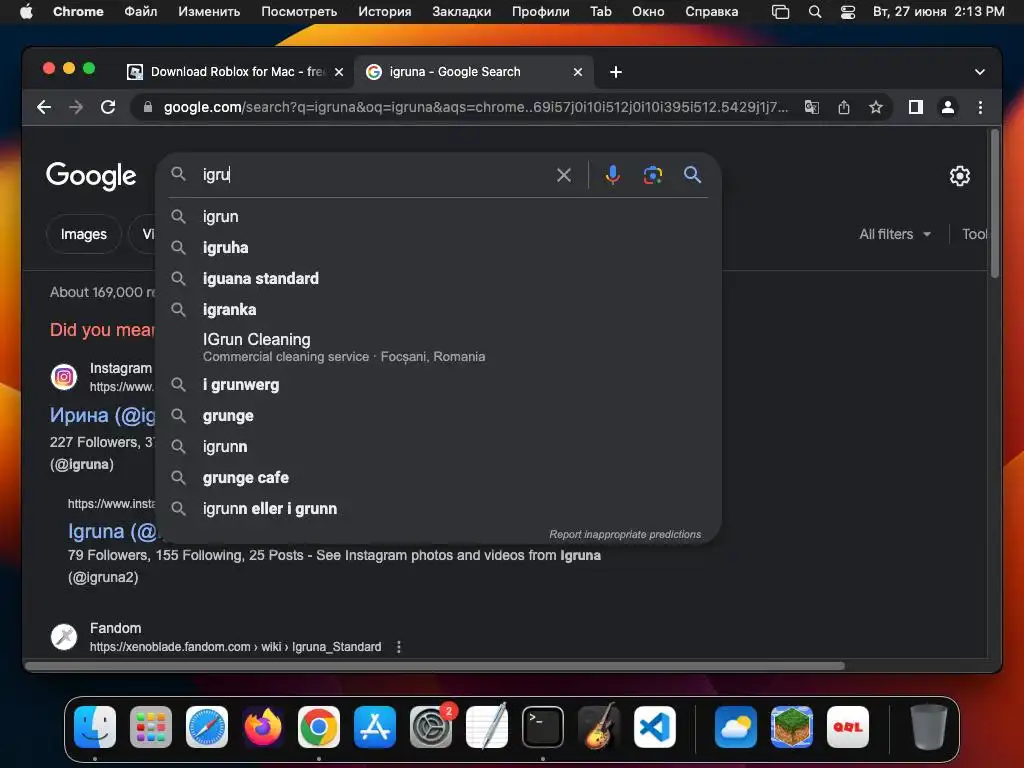Open Google quick settings gear
Viewport: 1024px width, 768px height.
pos(959,176)
